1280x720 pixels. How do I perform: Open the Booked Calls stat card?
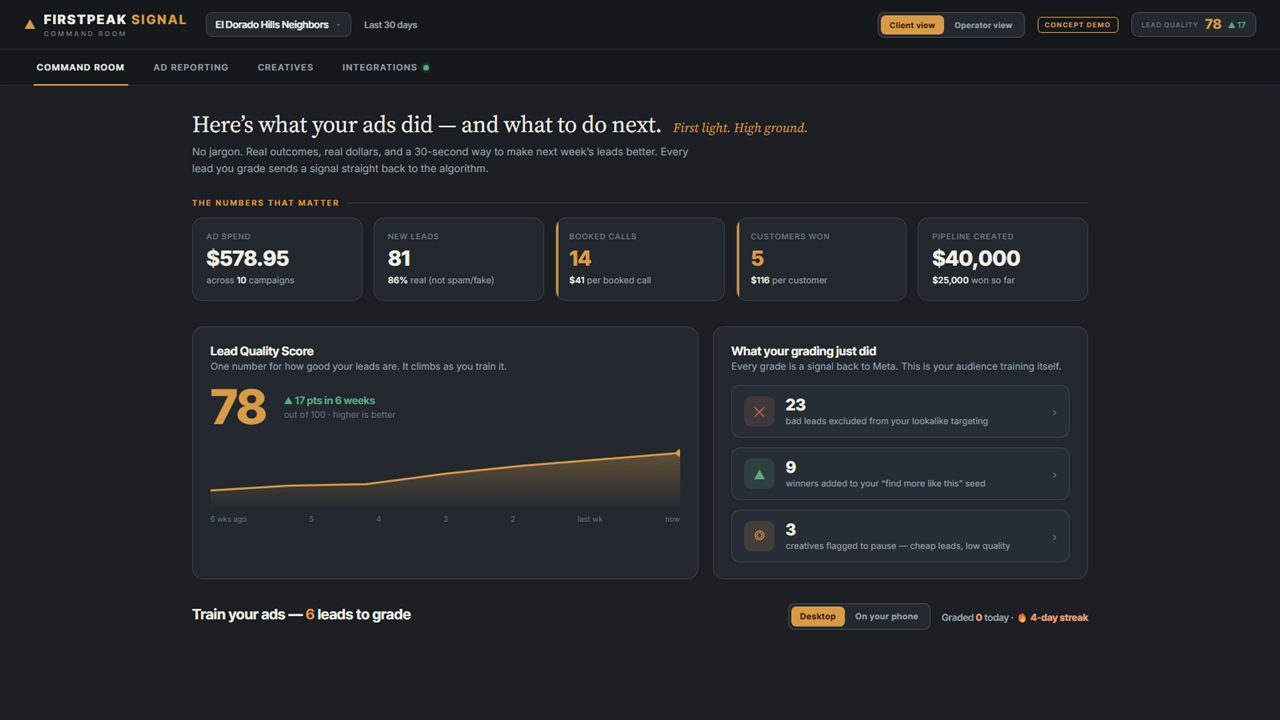[640, 259]
